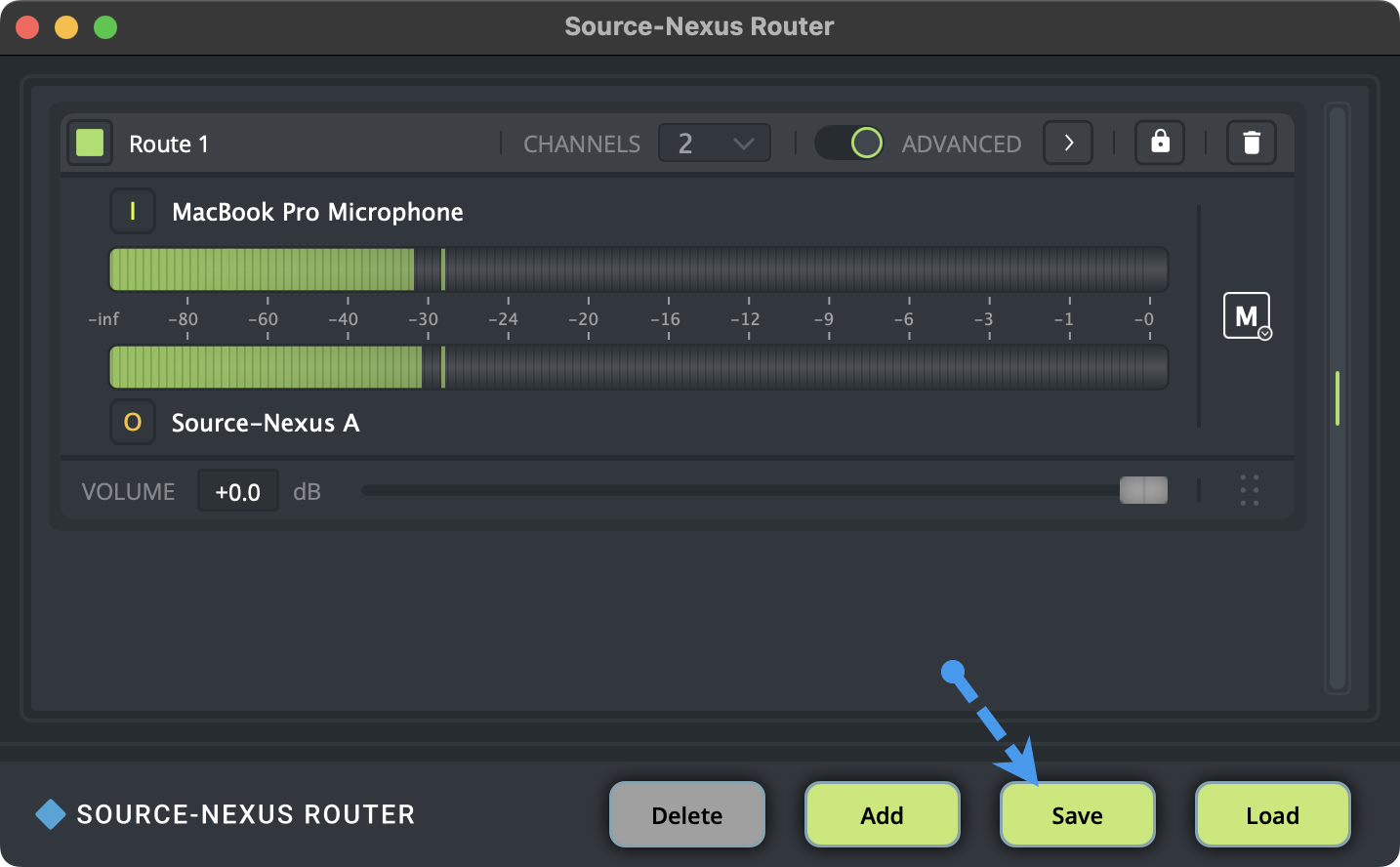Grab the route reorder dots handle

coord(1250,490)
